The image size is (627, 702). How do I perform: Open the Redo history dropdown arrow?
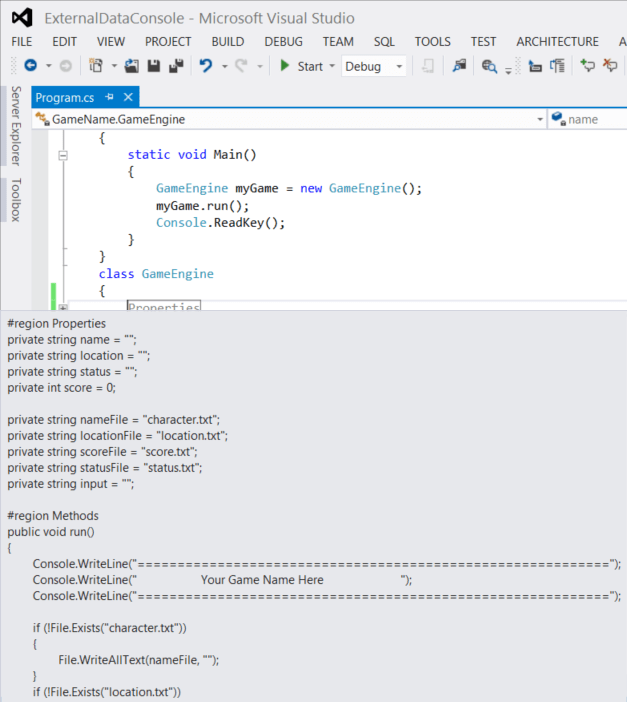click(260, 66)
